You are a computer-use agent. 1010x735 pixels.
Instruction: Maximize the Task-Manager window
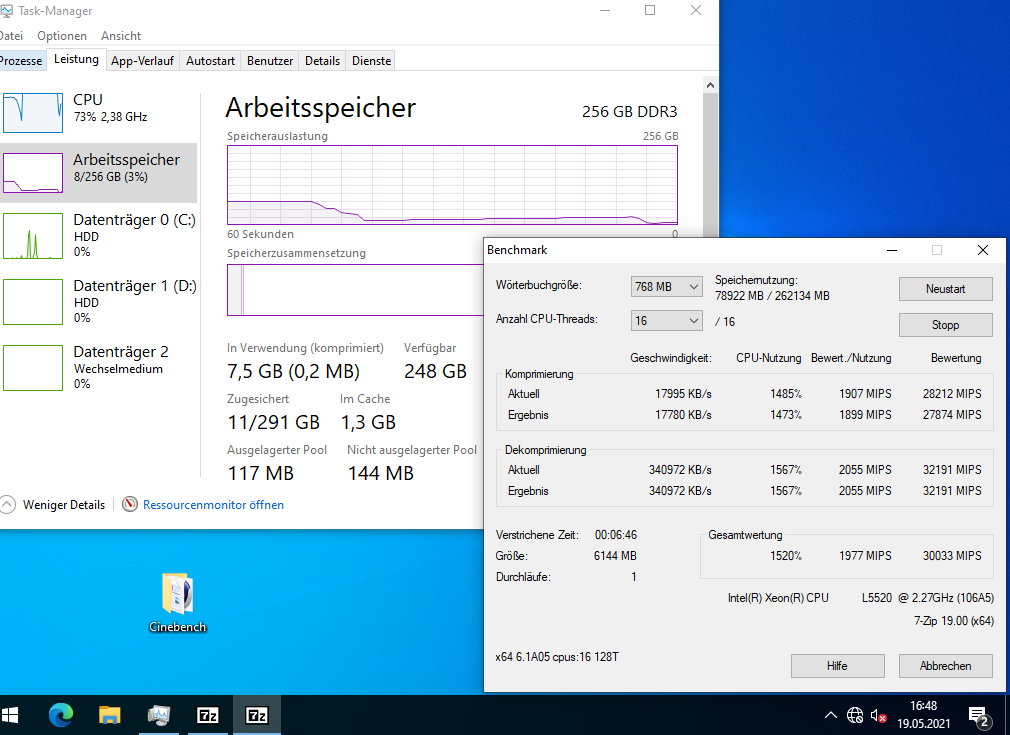coord(650,10)
